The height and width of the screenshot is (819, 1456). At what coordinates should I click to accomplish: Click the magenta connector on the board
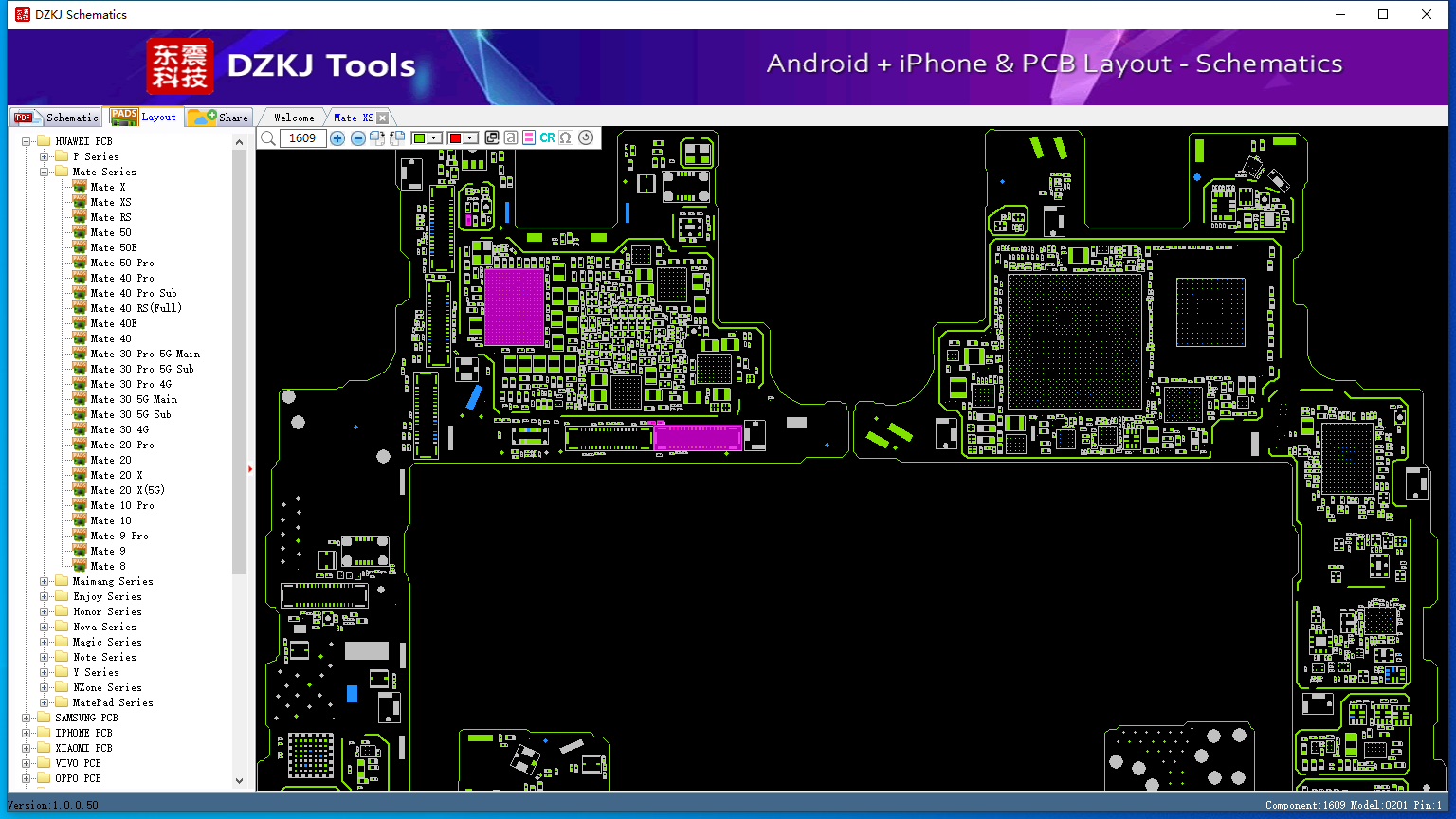pyautogui.click(x=698, y=437)
